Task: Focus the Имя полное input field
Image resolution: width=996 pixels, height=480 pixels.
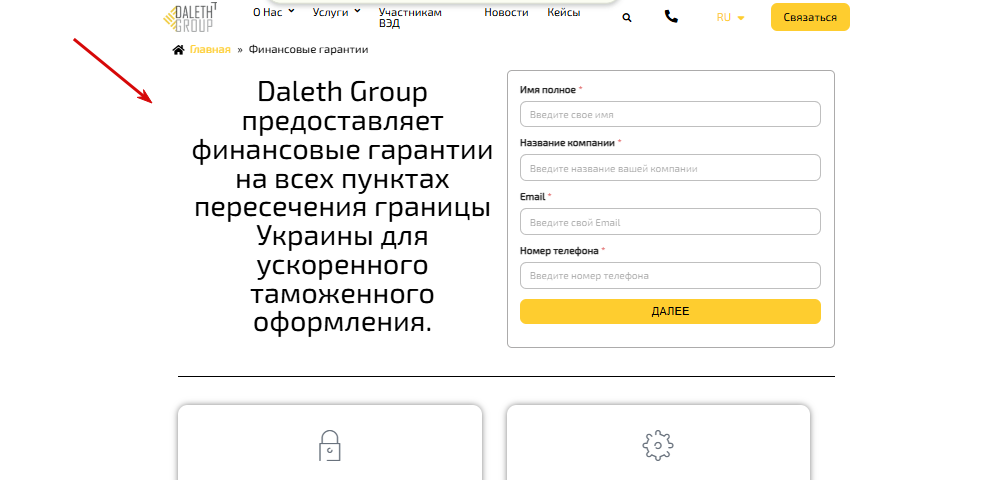Action: click(670, 114)
